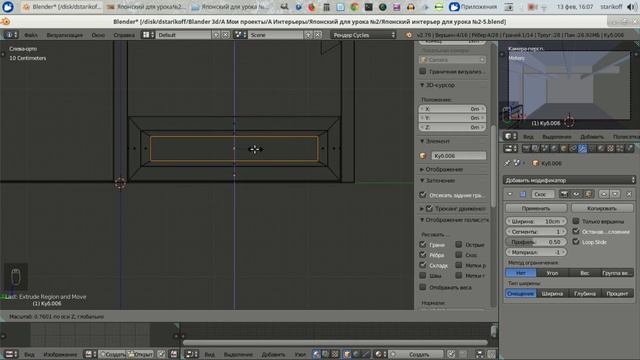Add a new scene with plus button
Viewport: 640px width, 360px height.
(x=309, y=35)
